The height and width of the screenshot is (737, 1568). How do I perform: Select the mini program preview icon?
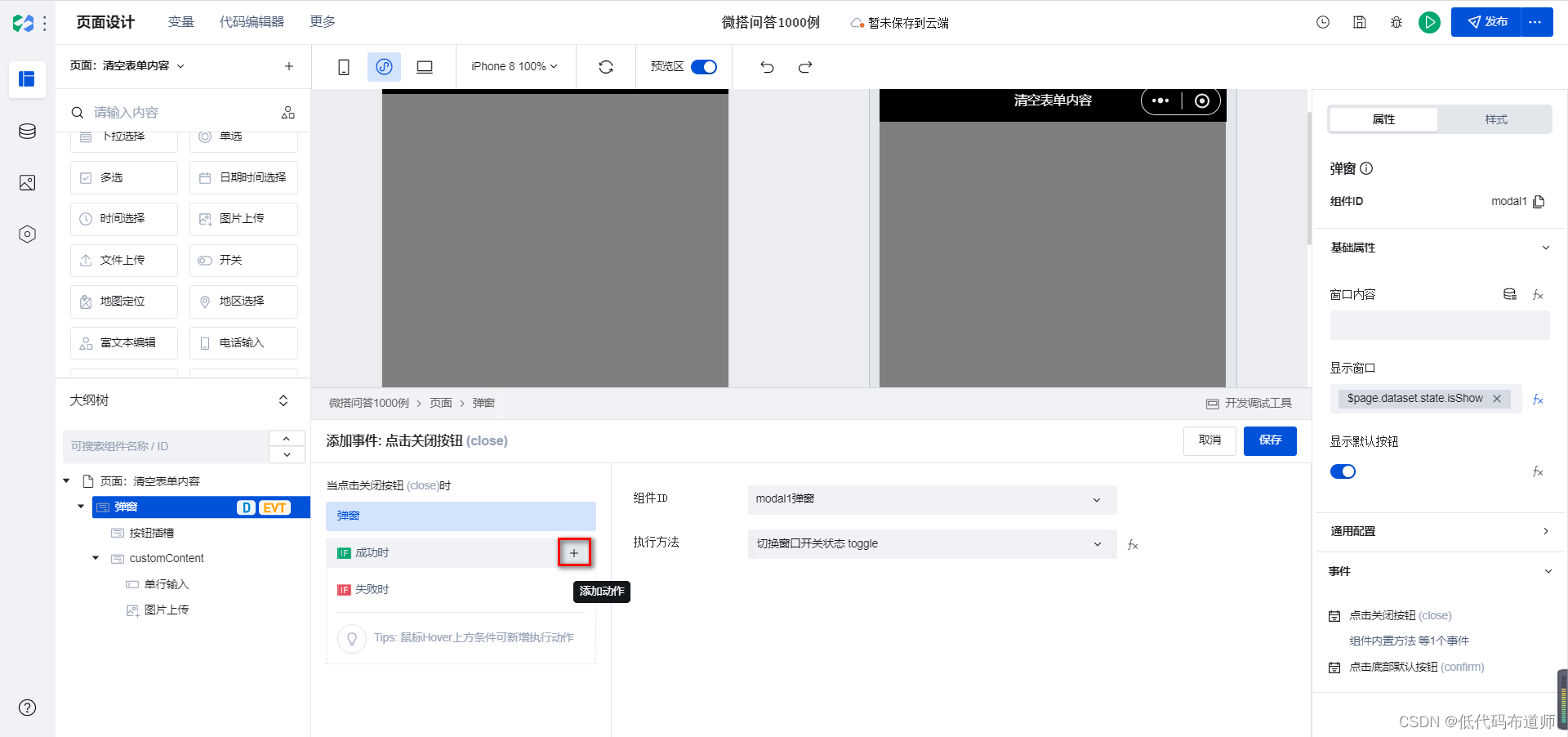pyautogui.click(x=384, y=67)
